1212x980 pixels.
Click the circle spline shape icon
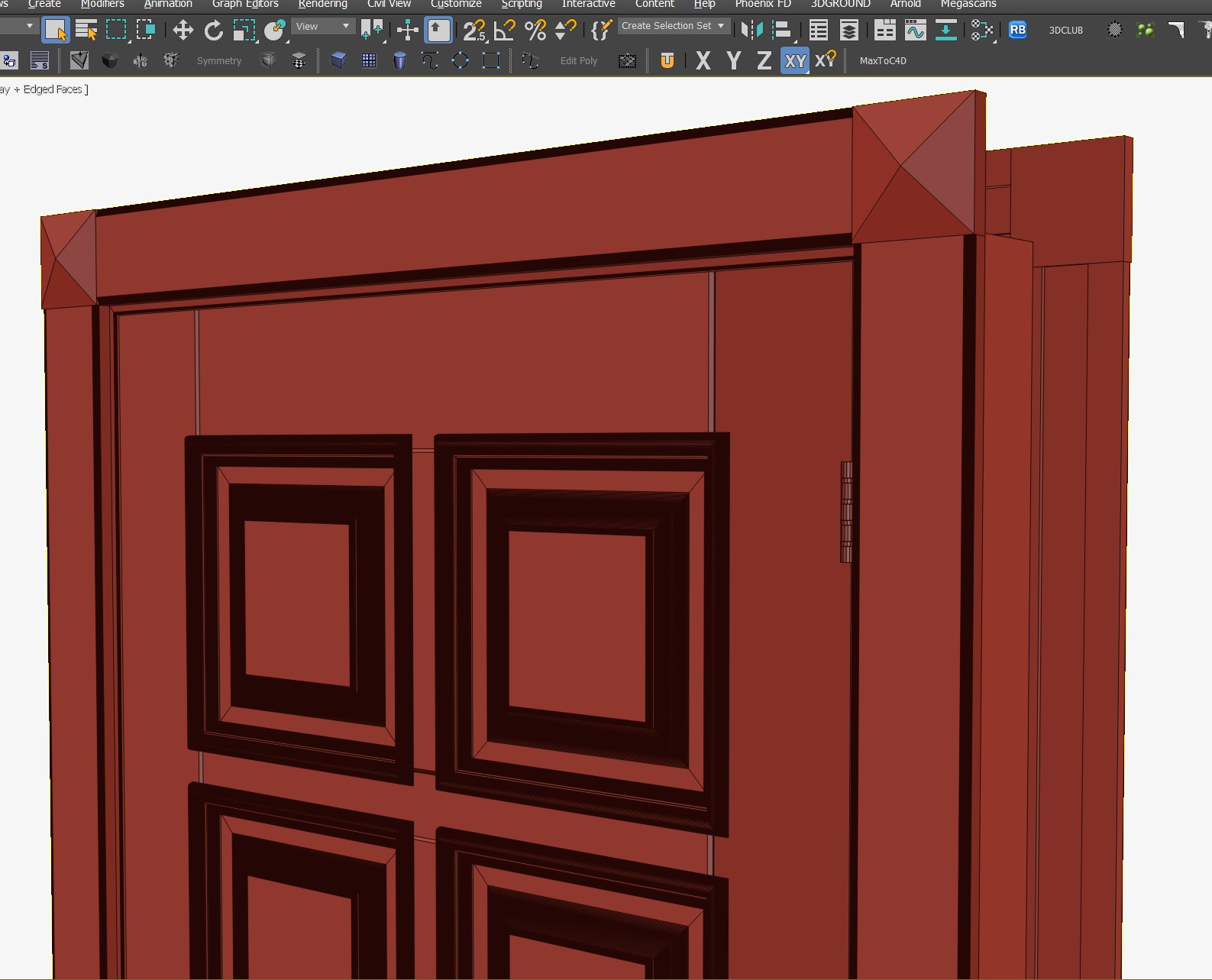(x=461, y=60)
